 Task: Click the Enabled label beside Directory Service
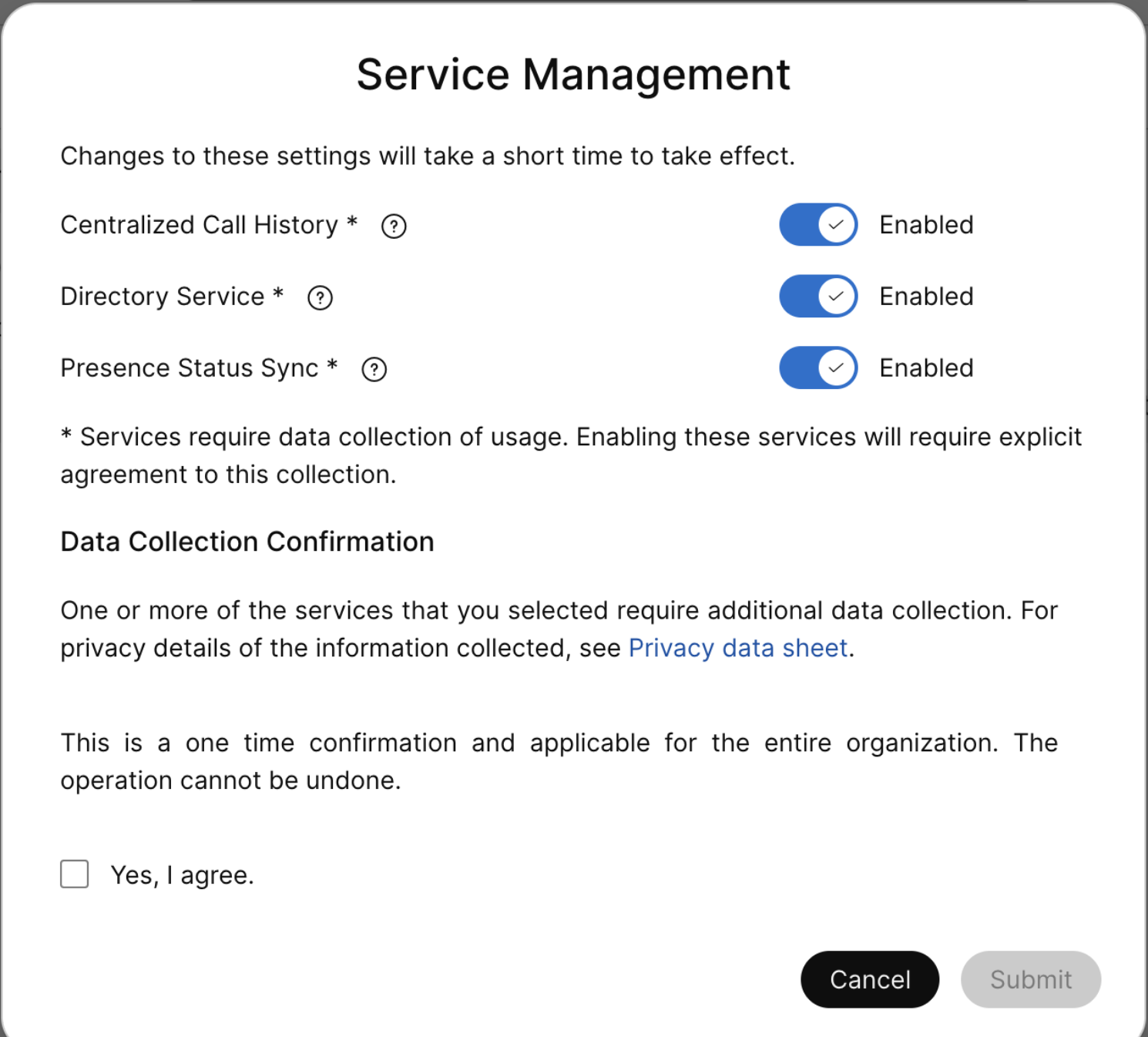pyautogui.click(x=926, y=296)
